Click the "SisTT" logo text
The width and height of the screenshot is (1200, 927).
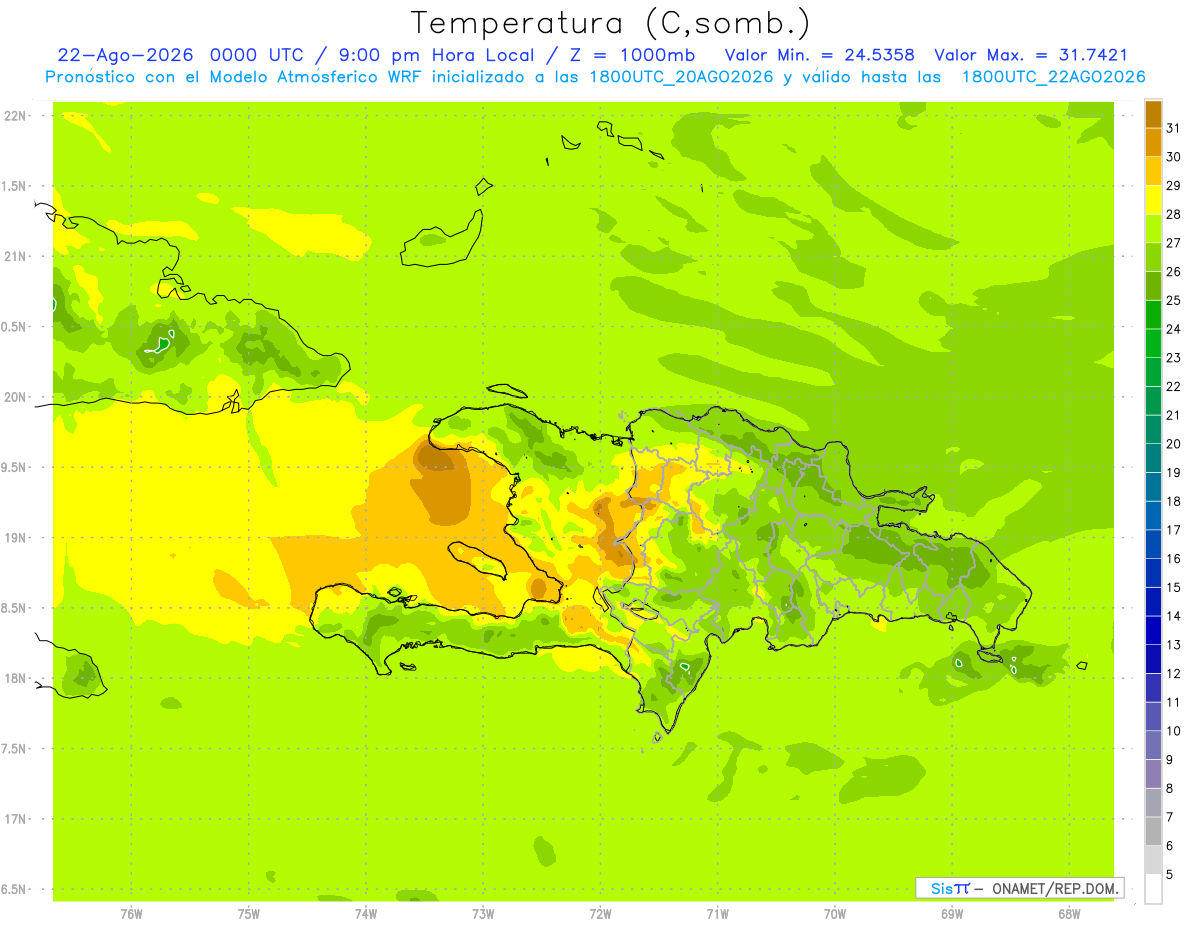[x=950, y=888]
